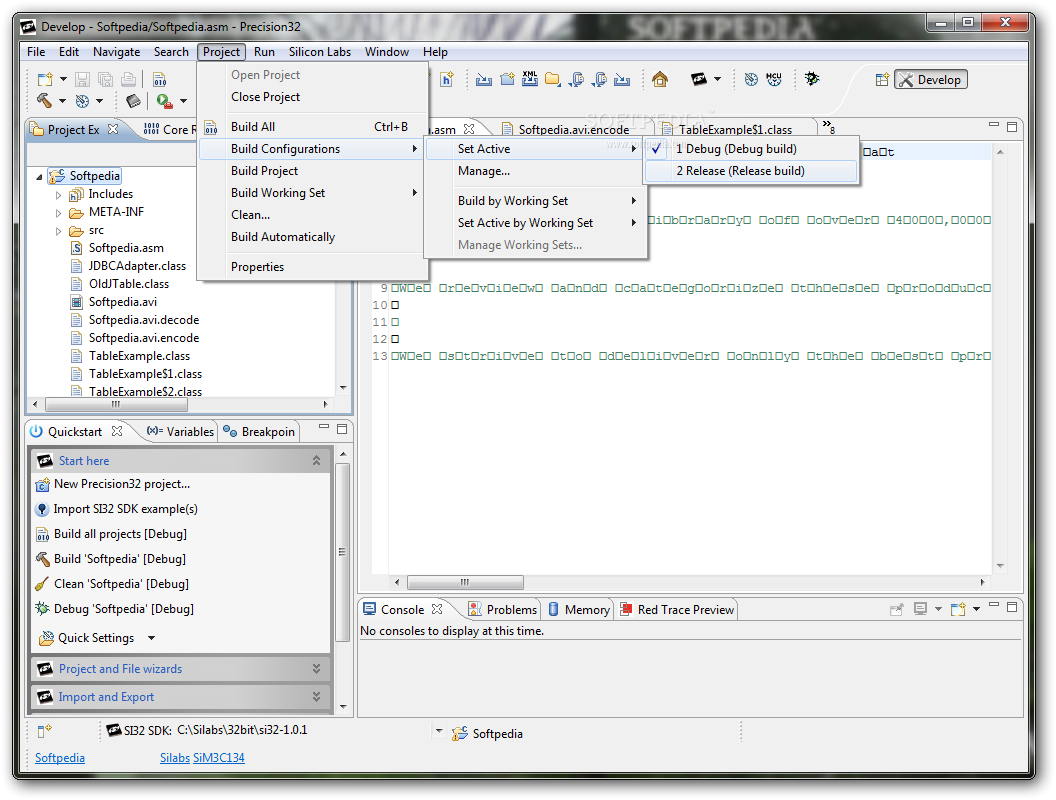Expand the src folder node

coord(59,231)
